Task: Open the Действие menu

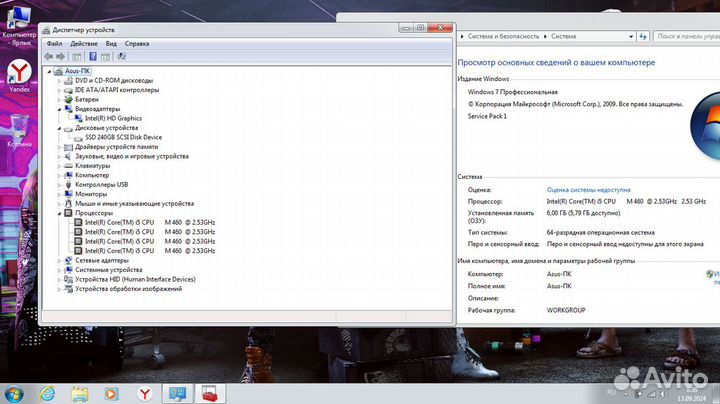Action: click(84, 44)
